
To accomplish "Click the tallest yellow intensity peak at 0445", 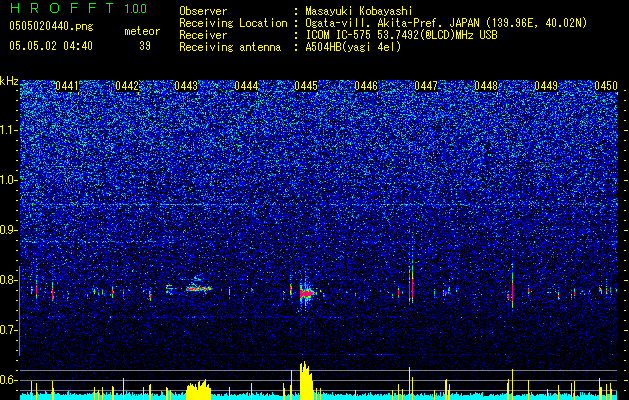I will 306,379.
